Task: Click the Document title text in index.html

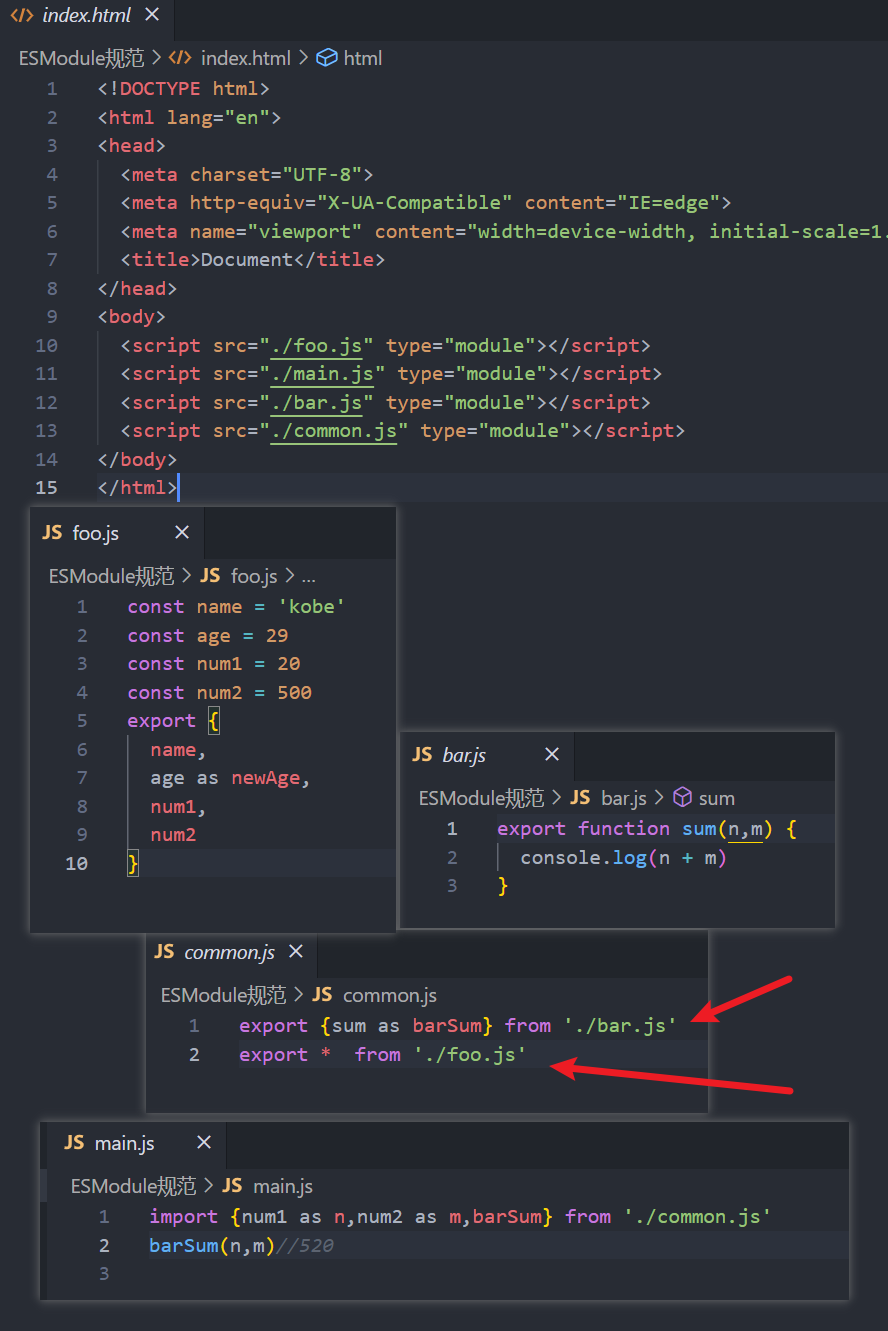Action: click(247, 260)
